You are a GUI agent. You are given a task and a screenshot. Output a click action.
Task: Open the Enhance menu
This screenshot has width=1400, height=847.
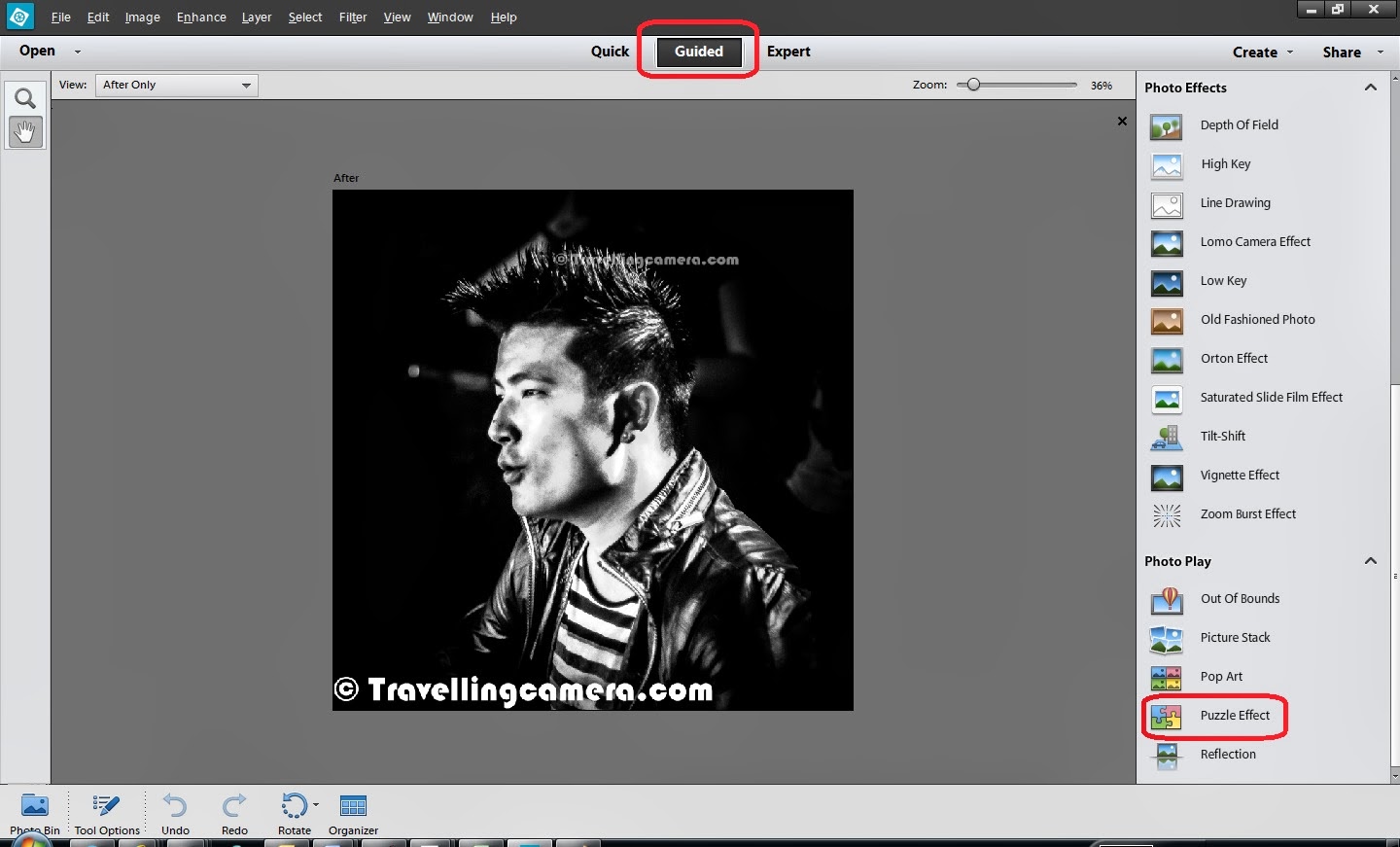click(x=201, y=18)
